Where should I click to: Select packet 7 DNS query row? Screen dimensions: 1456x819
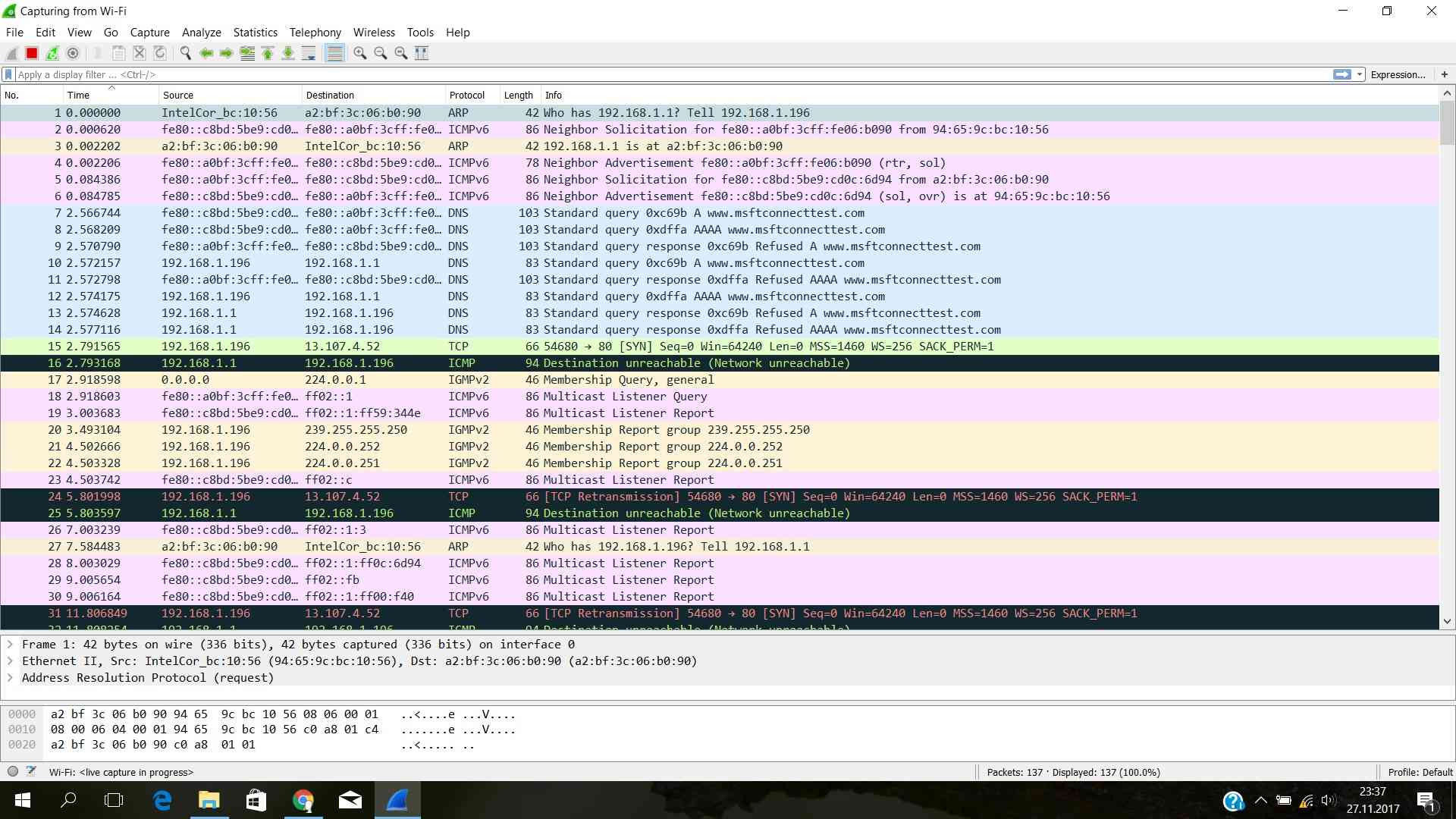719,213
